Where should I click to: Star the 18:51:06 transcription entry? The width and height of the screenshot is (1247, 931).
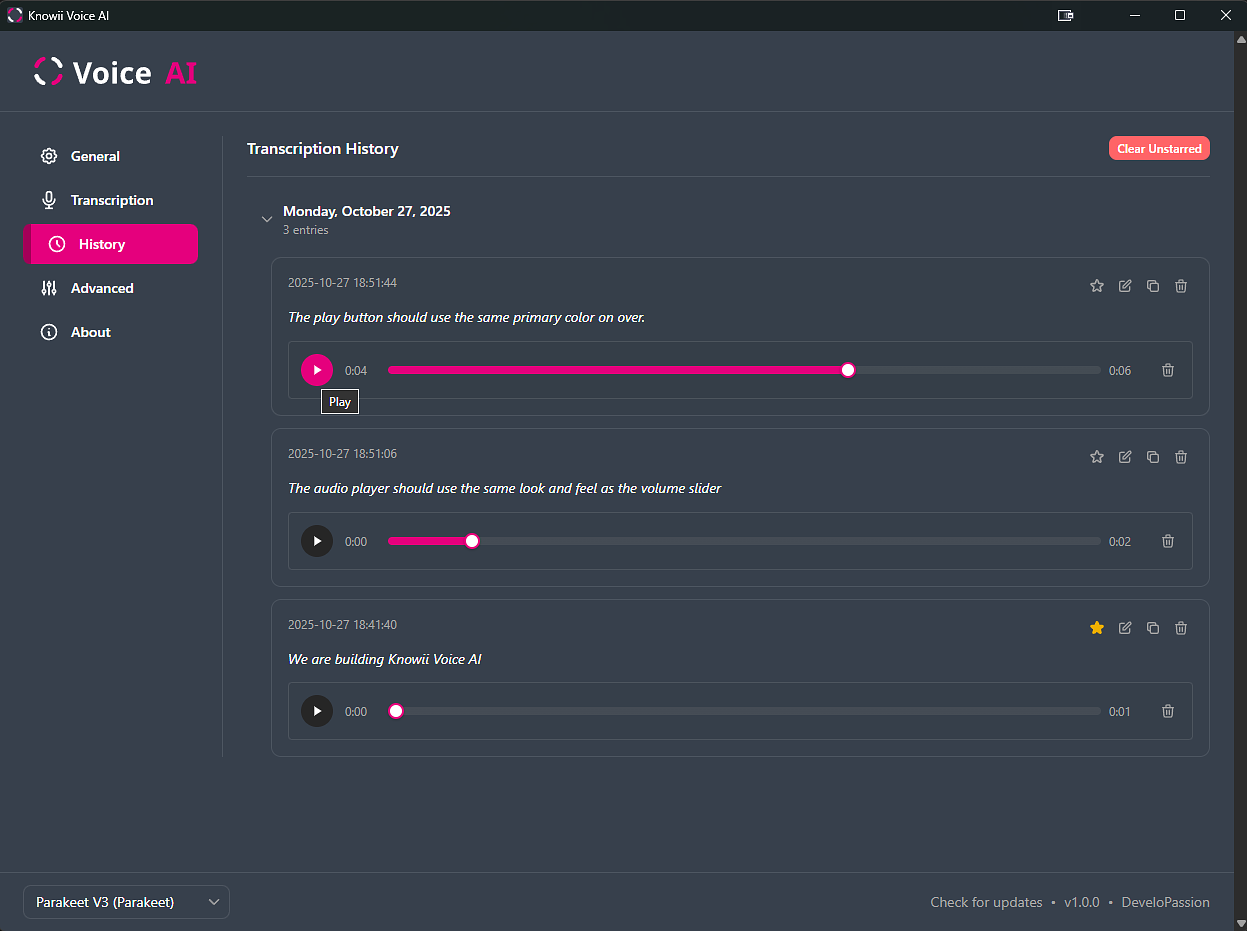coord(1097,457)
